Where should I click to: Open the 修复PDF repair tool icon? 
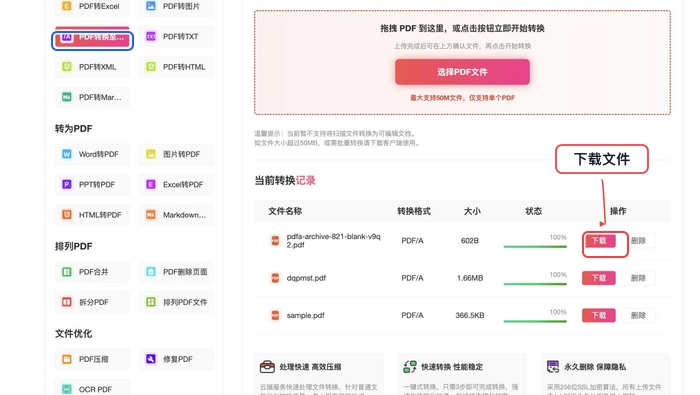151,359
